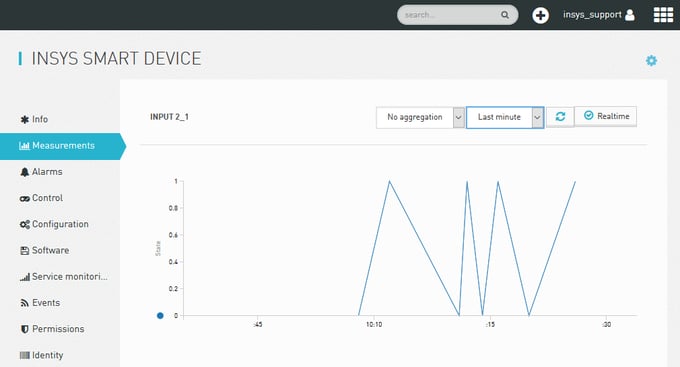
Task: Open the Software tab
Action: pos(60,250)
